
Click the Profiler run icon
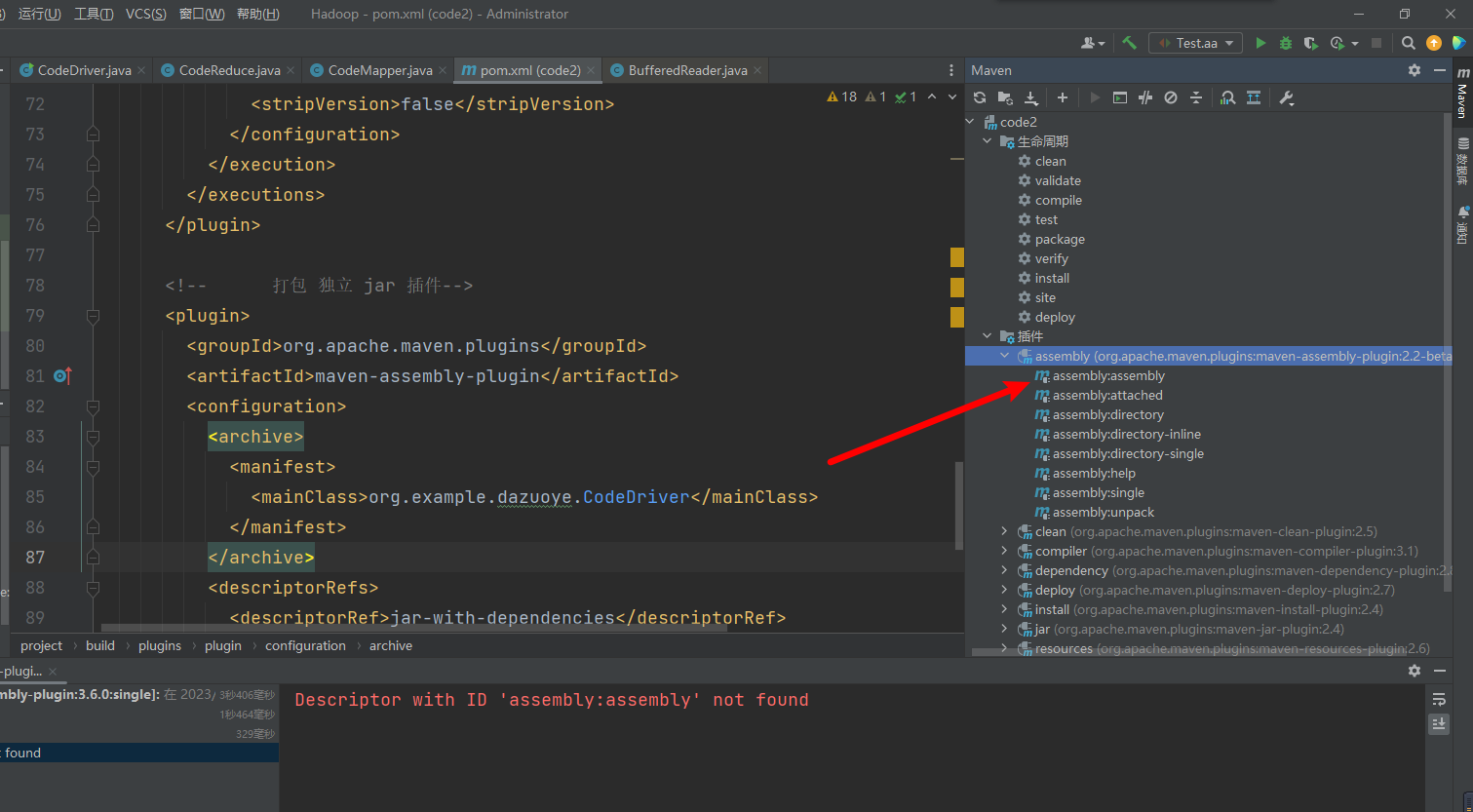(1337, 43)
